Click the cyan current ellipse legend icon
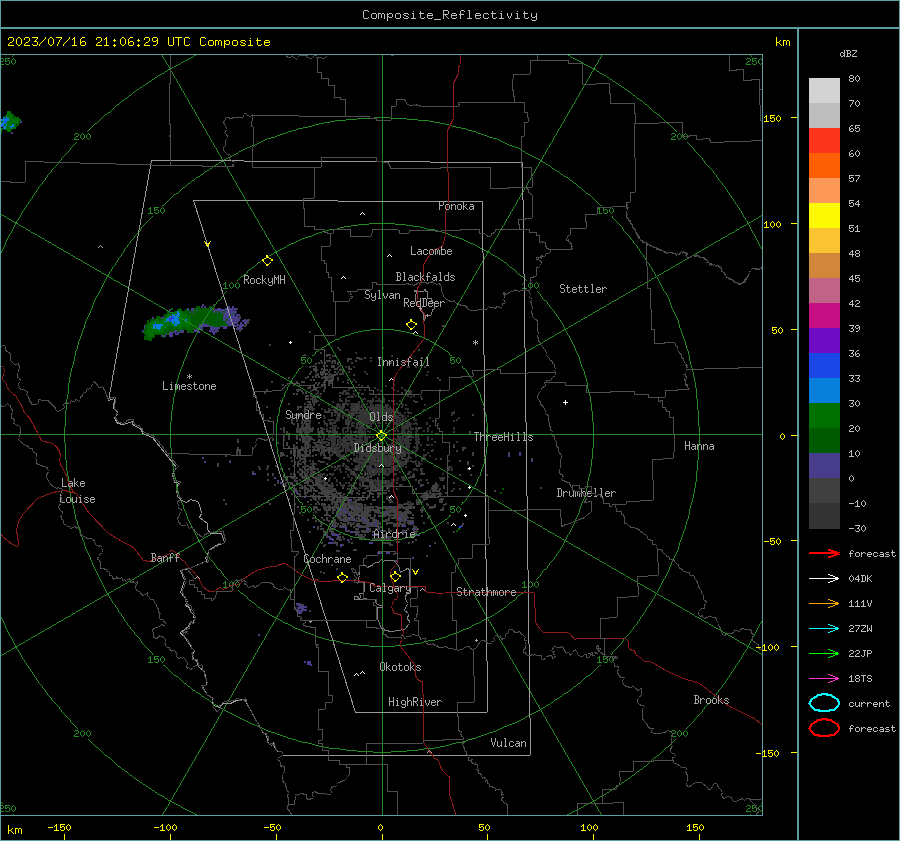This screenshot has height=841, width=900. 824,703
